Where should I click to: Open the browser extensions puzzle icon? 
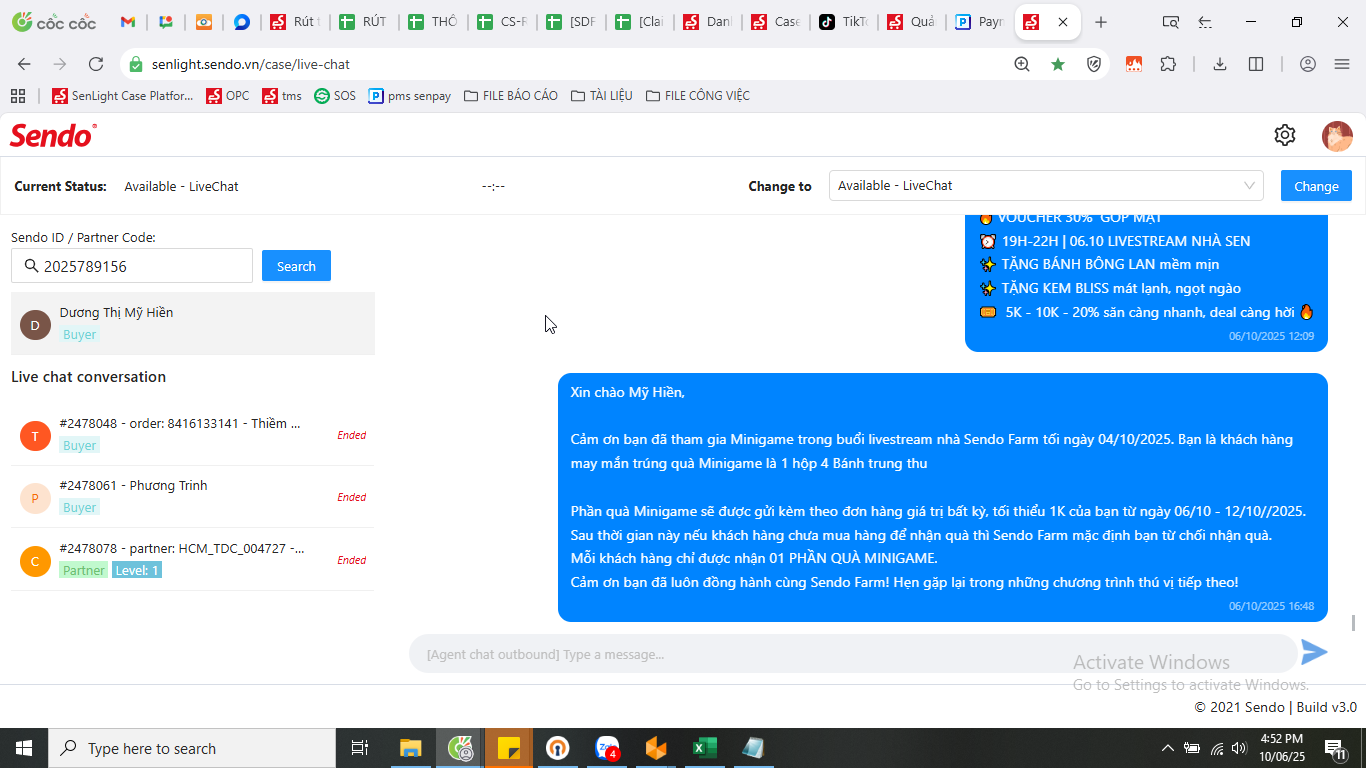[1168, 64]
